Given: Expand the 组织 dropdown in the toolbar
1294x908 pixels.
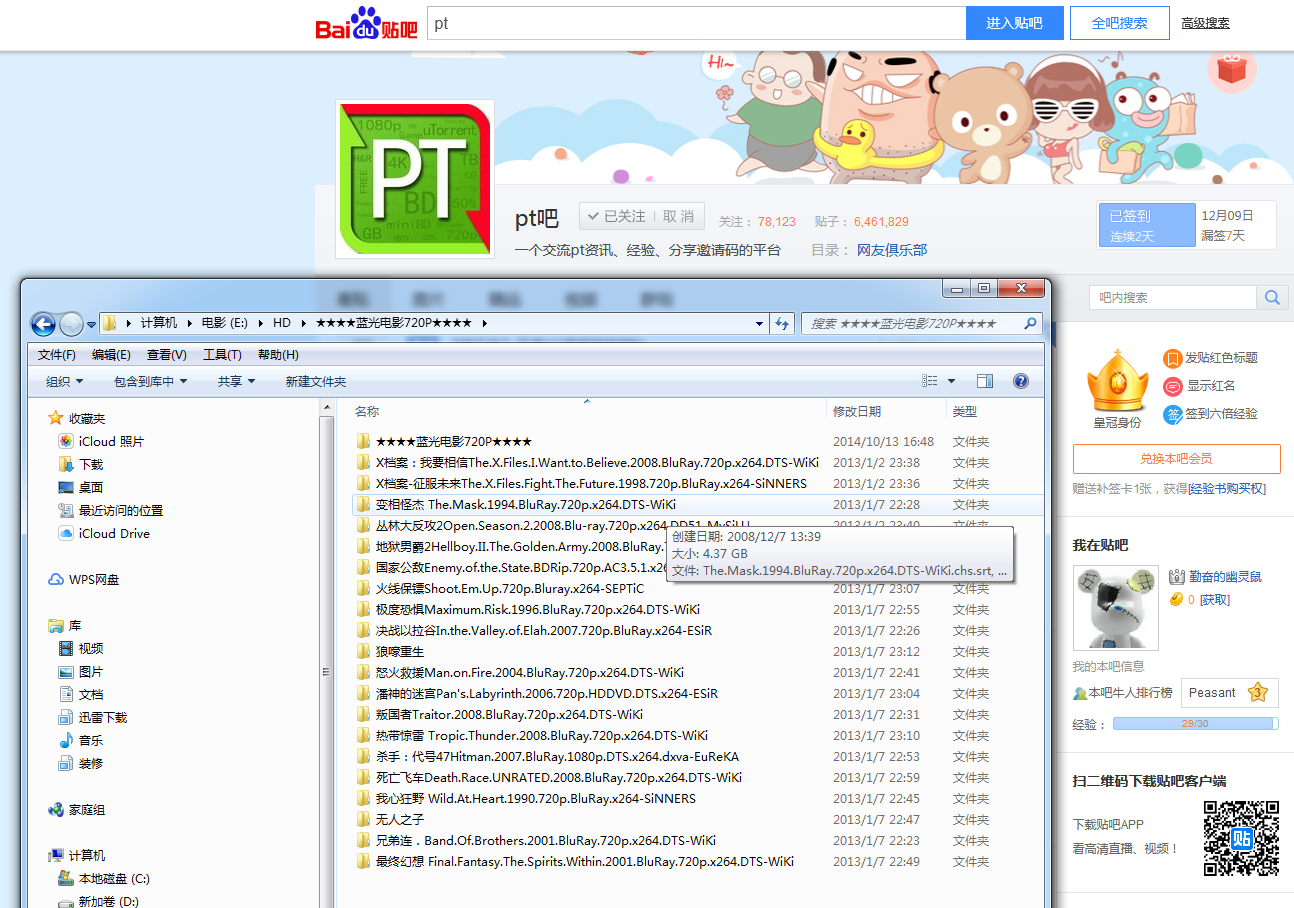Looking at the screenshot, I should [x=64, y=381].
